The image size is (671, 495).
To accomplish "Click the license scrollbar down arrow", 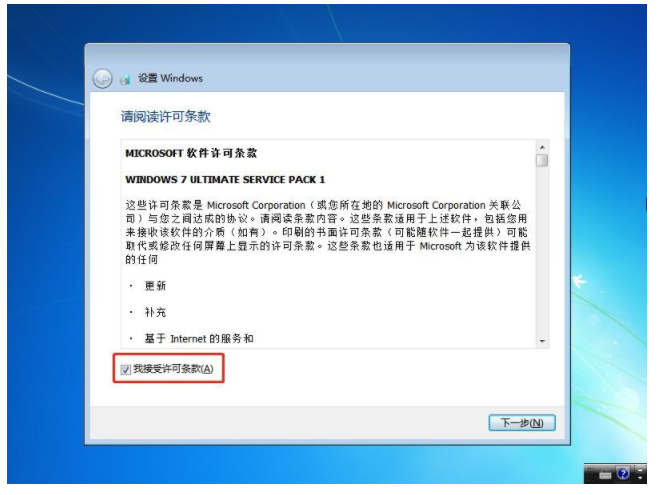I will click(x=542, y=341).
